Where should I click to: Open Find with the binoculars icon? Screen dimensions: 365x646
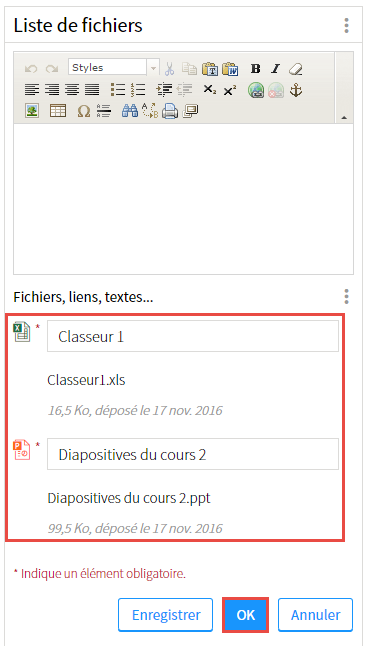[130, 110]
